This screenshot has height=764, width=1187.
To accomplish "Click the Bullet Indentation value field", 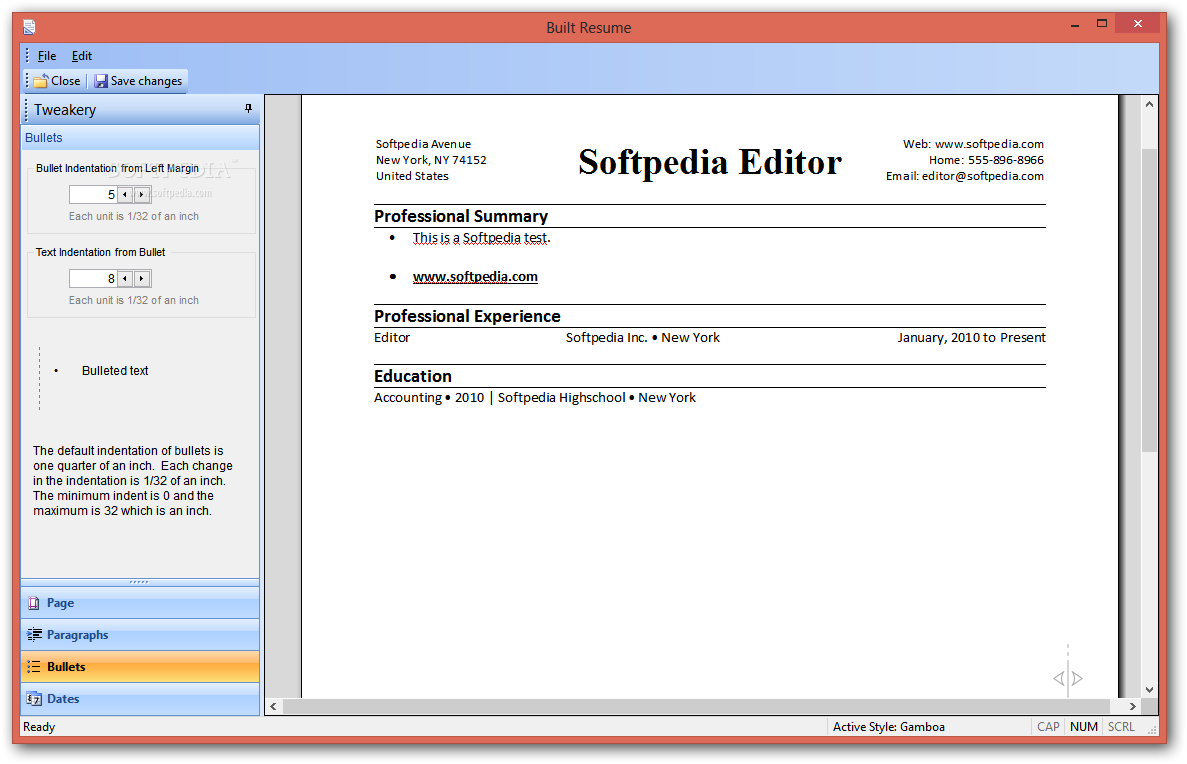I will click(x=92, y=195).
